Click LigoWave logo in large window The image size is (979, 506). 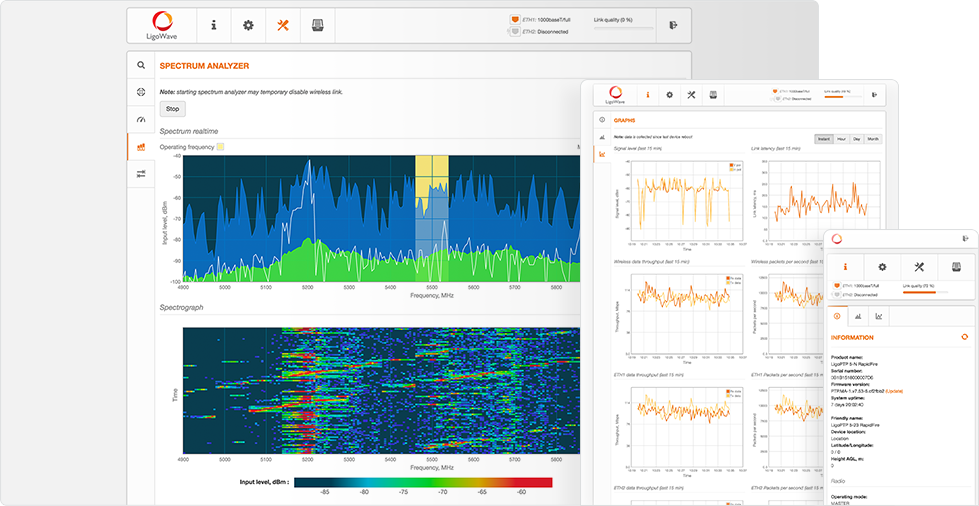[x=162, y=26]
